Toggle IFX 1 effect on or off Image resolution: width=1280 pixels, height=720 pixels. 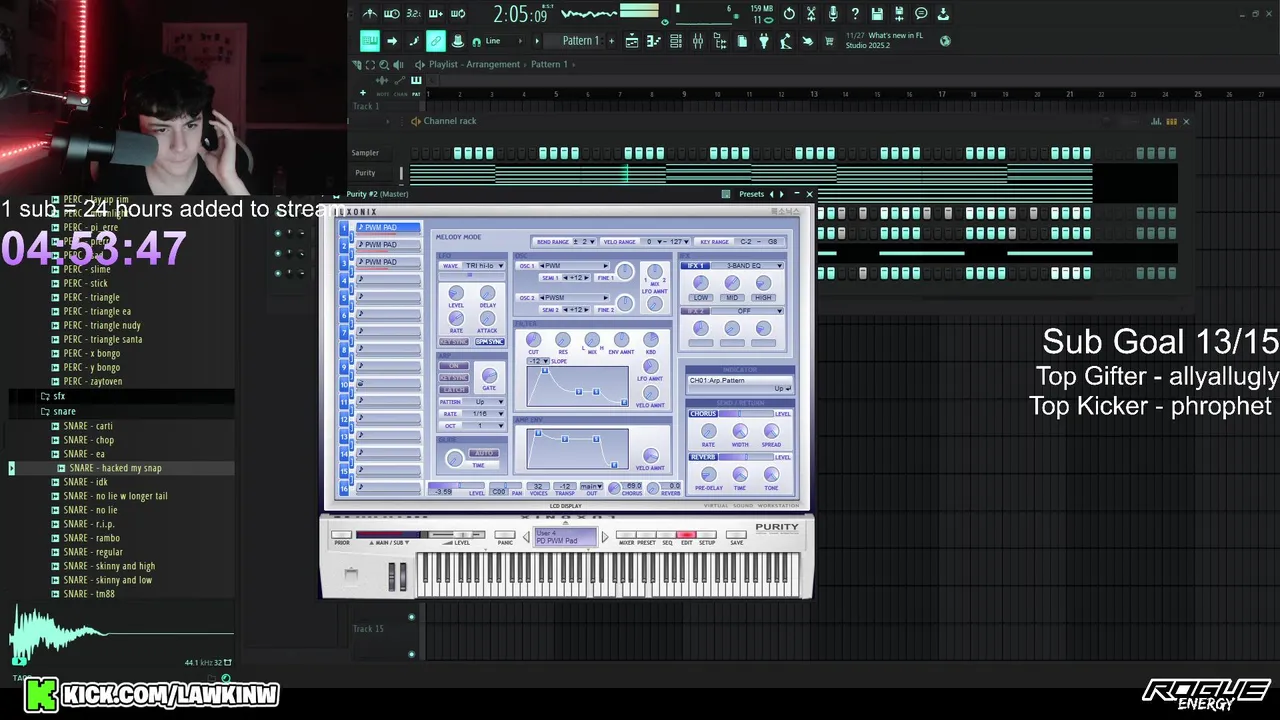tap(695, 266)
